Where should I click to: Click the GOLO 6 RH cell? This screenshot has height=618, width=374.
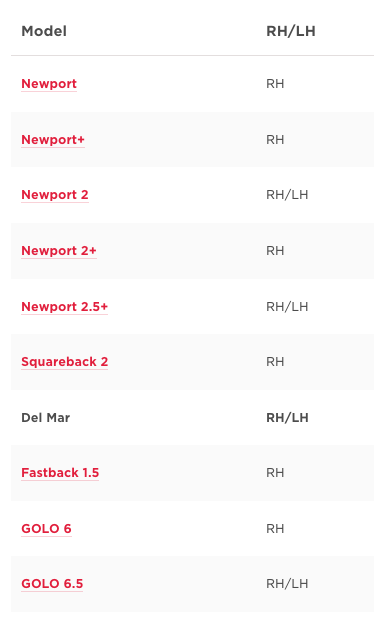[275, 529]
